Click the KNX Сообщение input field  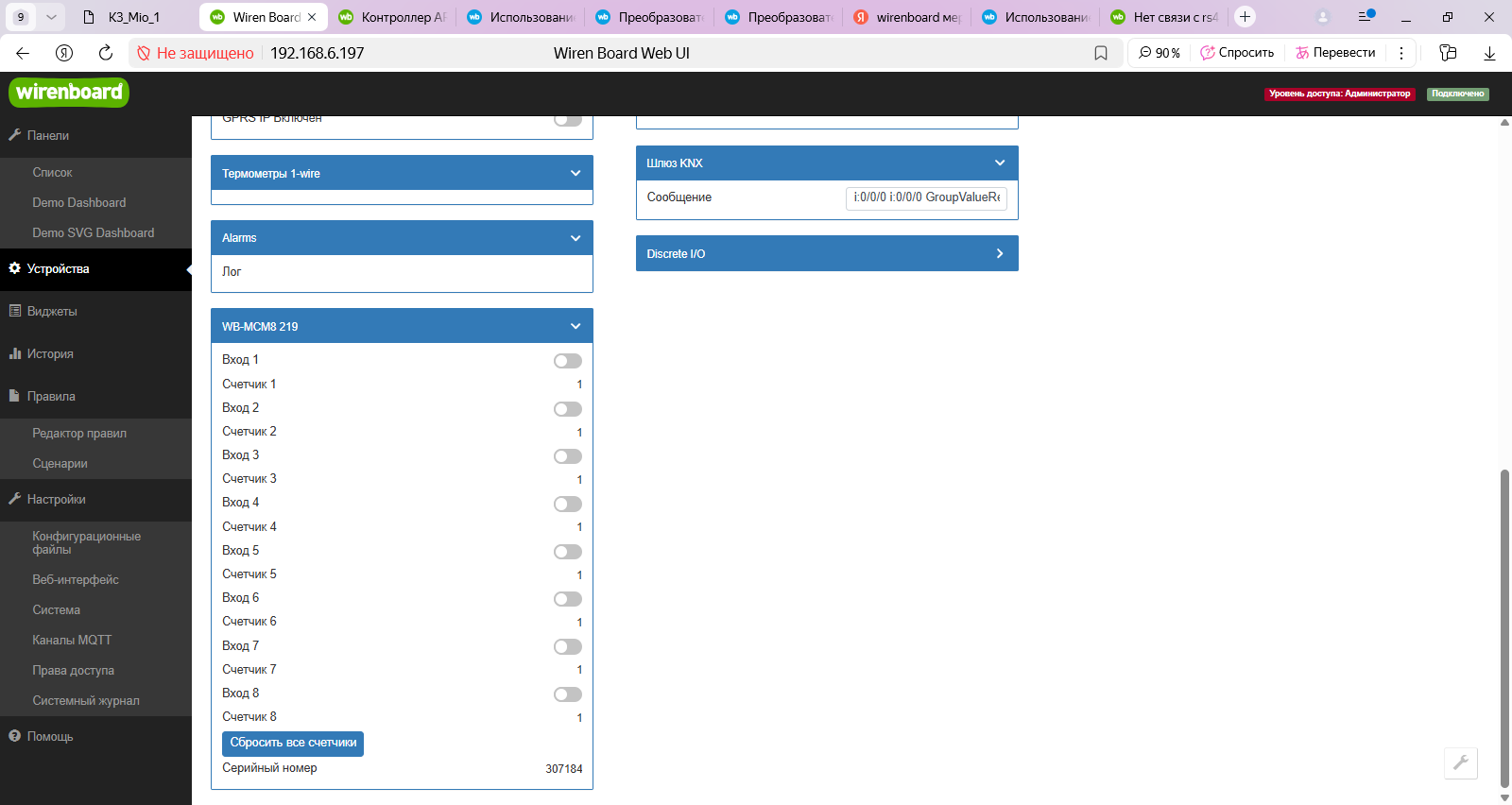pos(926,197)
